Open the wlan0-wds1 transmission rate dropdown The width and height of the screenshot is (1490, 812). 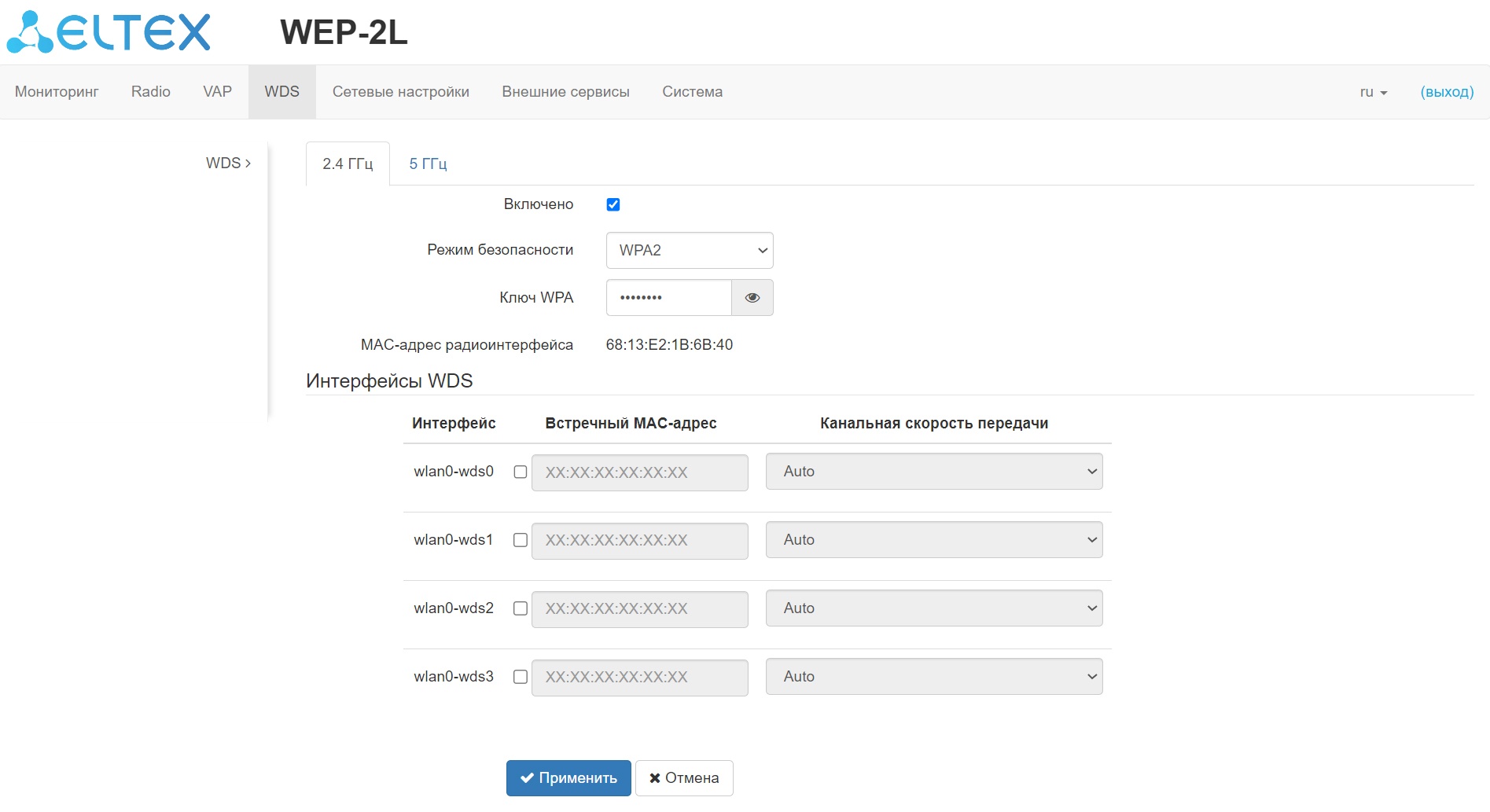click(934, 540)
